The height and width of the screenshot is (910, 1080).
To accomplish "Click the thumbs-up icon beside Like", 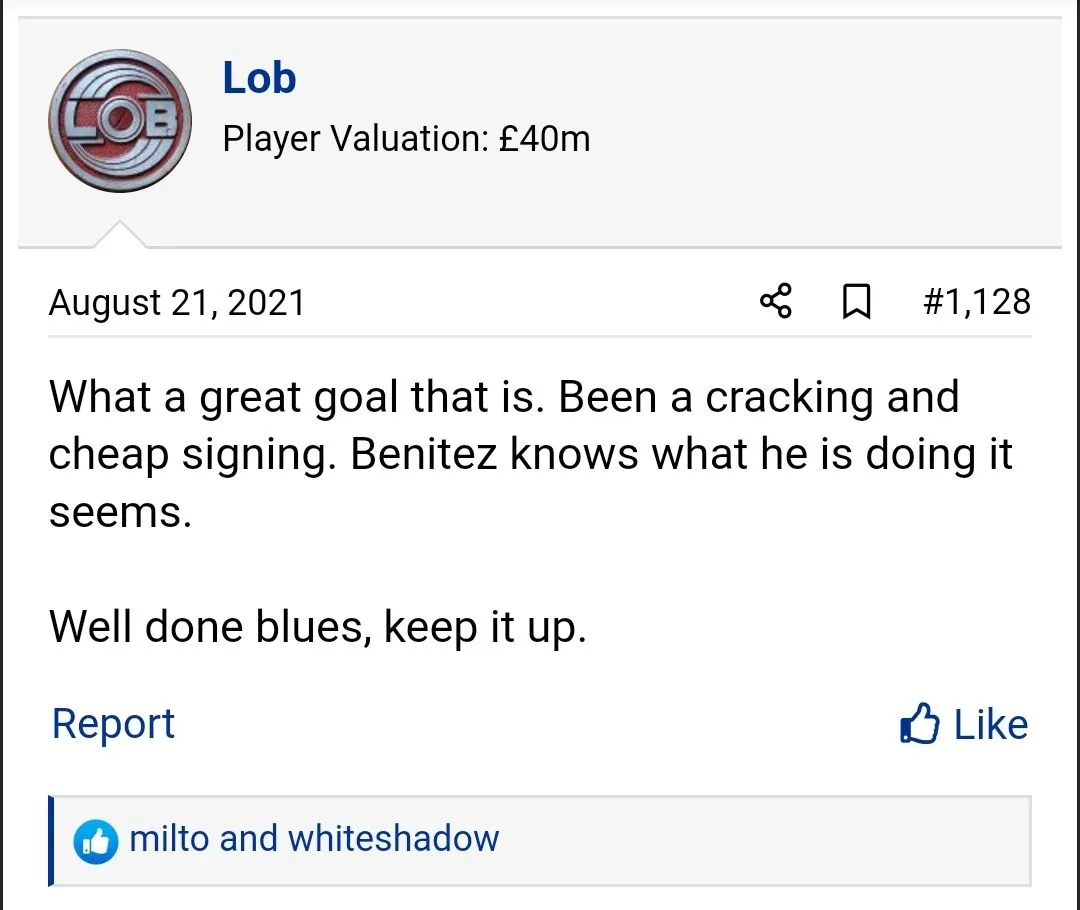I will [x=919, y=724].
